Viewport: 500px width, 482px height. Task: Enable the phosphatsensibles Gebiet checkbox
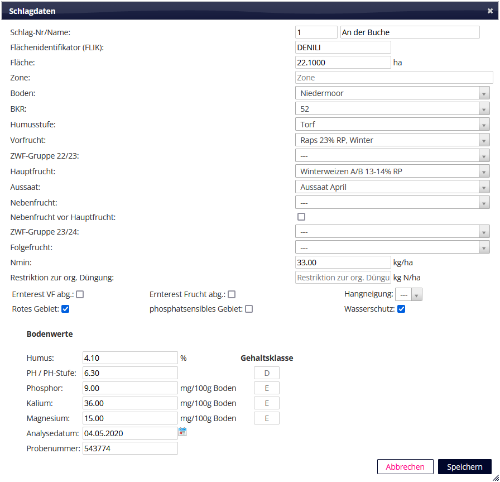(249, 309)
